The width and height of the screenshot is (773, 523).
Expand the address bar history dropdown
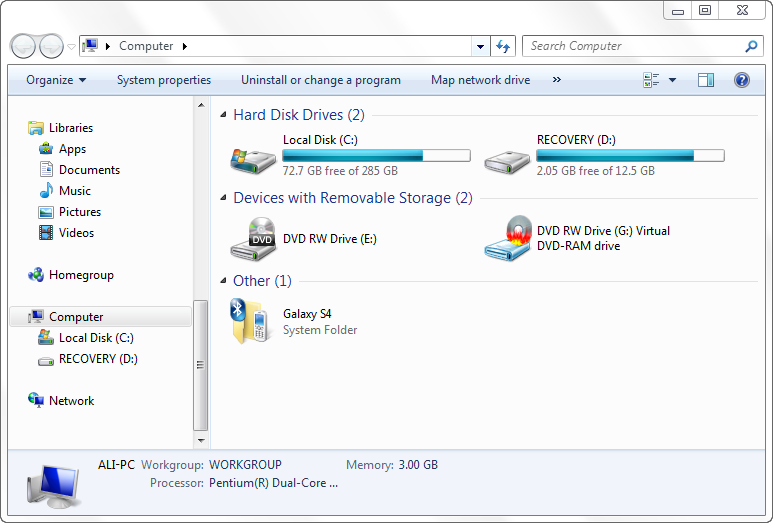480,46
